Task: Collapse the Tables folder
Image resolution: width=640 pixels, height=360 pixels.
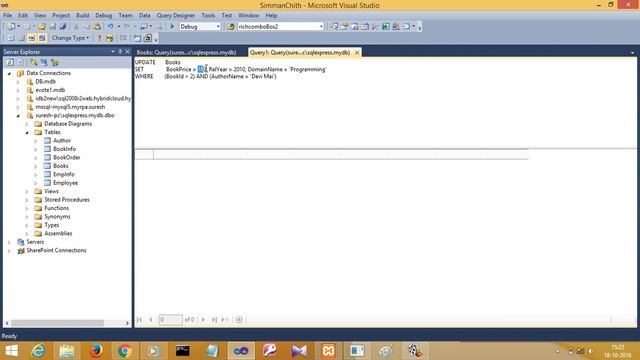Action: [27, 132]
